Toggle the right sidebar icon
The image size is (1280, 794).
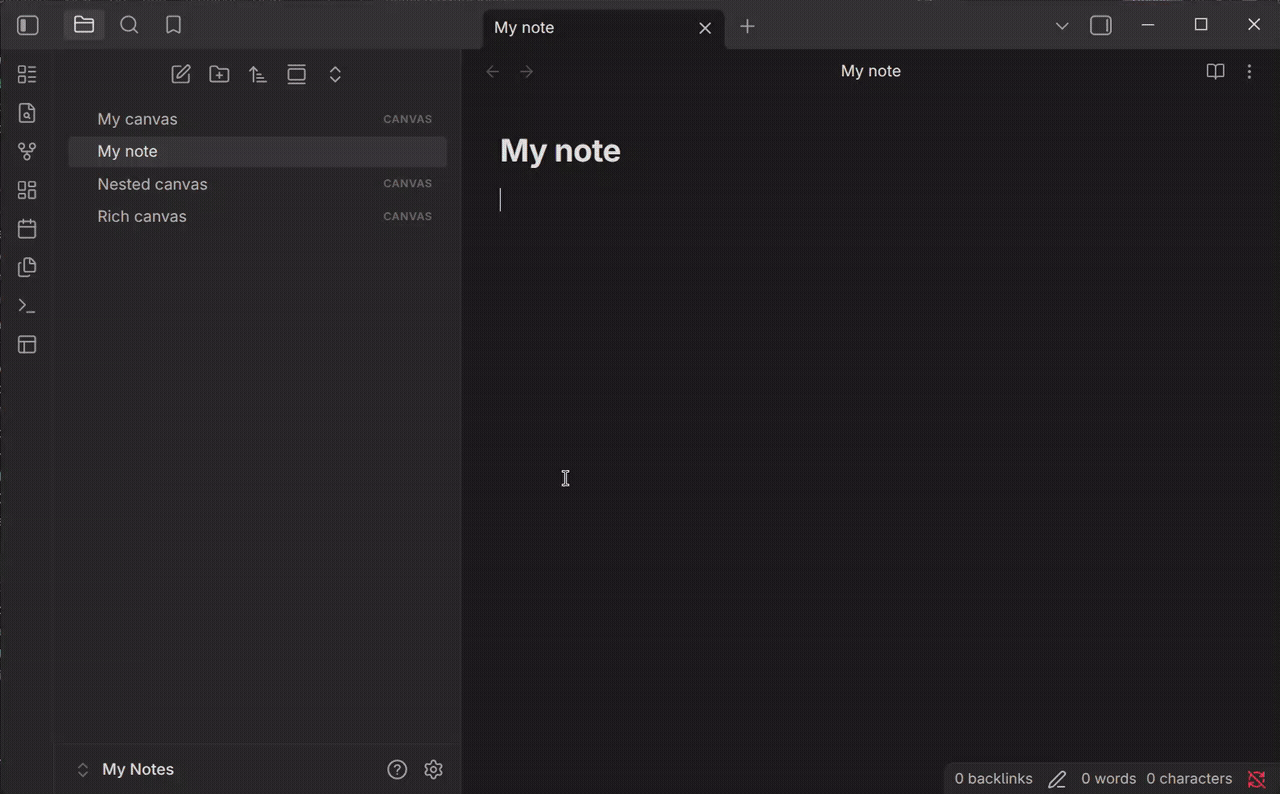click(1101, 26)
